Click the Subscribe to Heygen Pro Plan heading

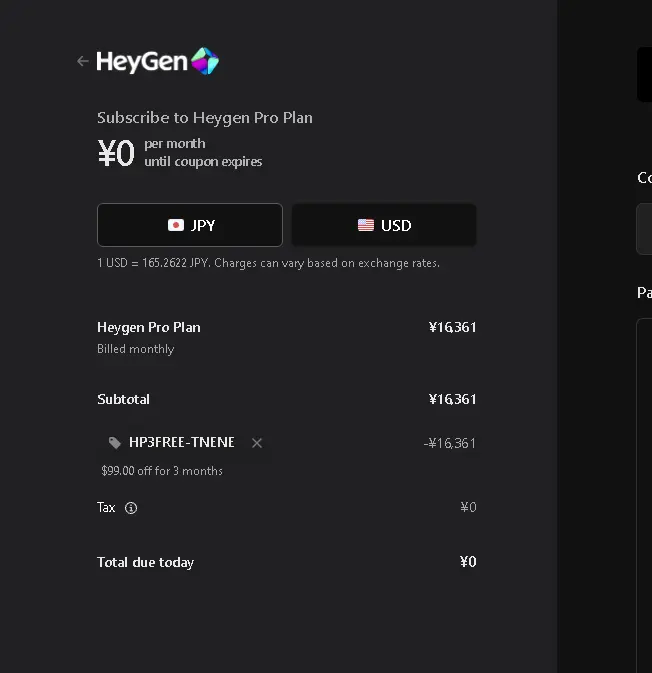click(205, 118)
